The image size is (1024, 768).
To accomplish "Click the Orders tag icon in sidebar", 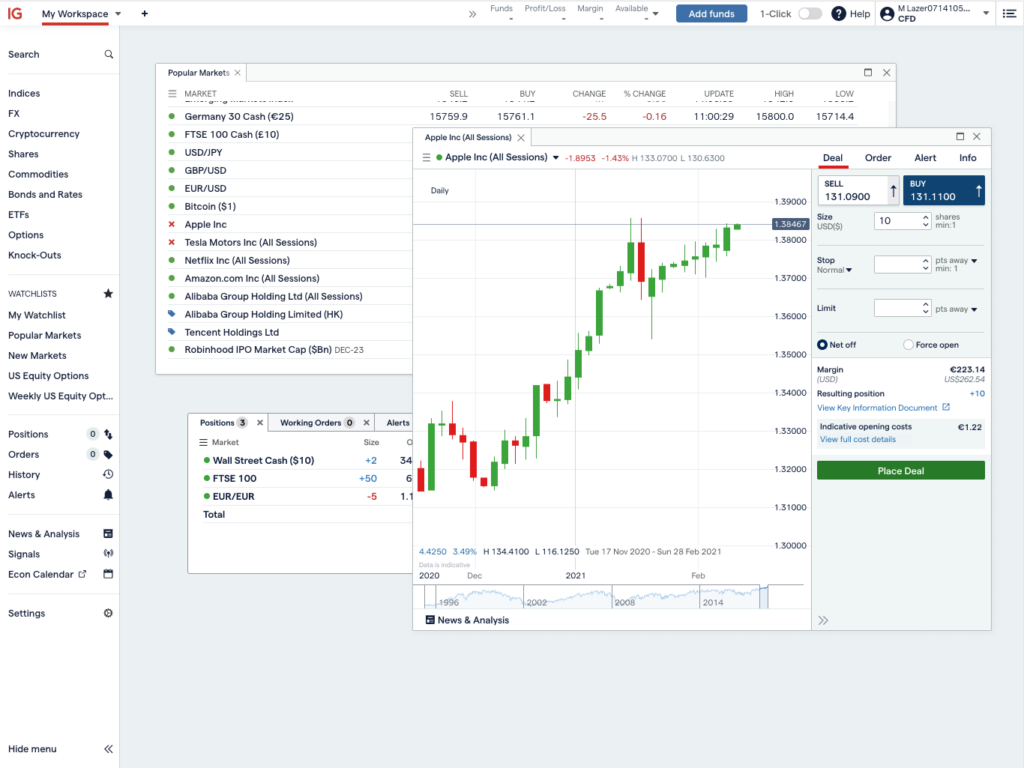I will (x=108, y=455).
